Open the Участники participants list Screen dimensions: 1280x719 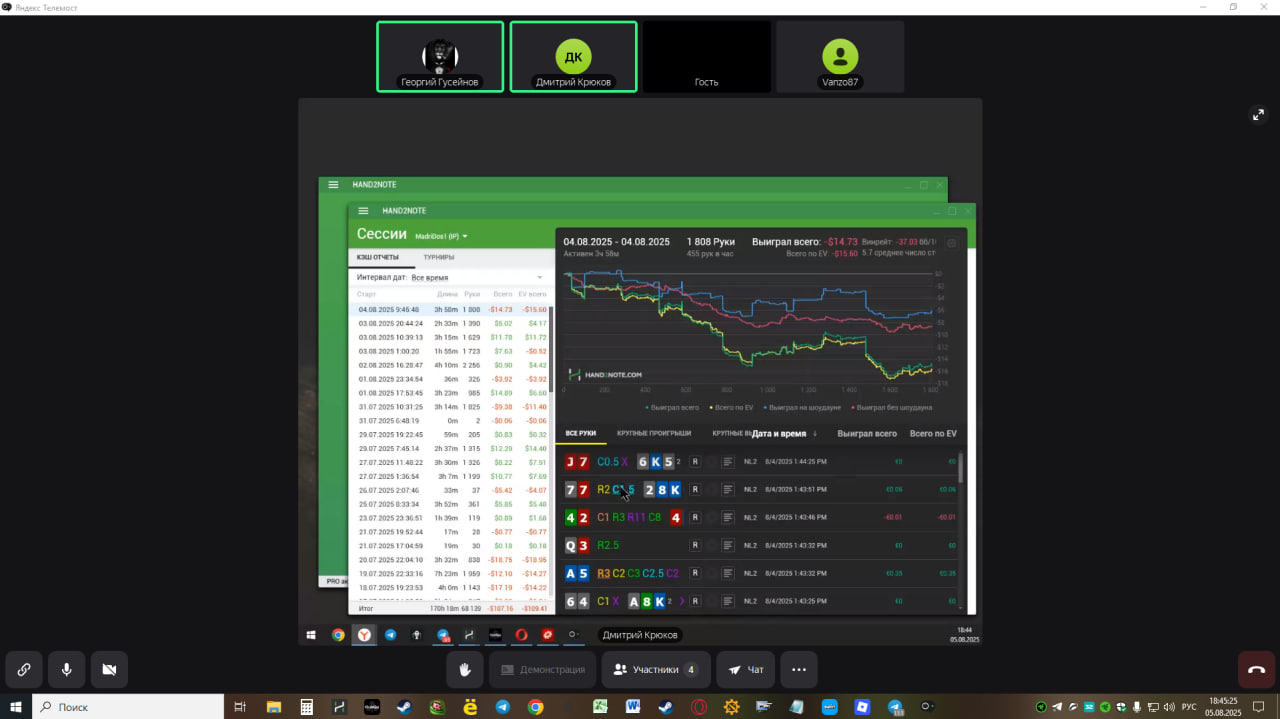656,670
